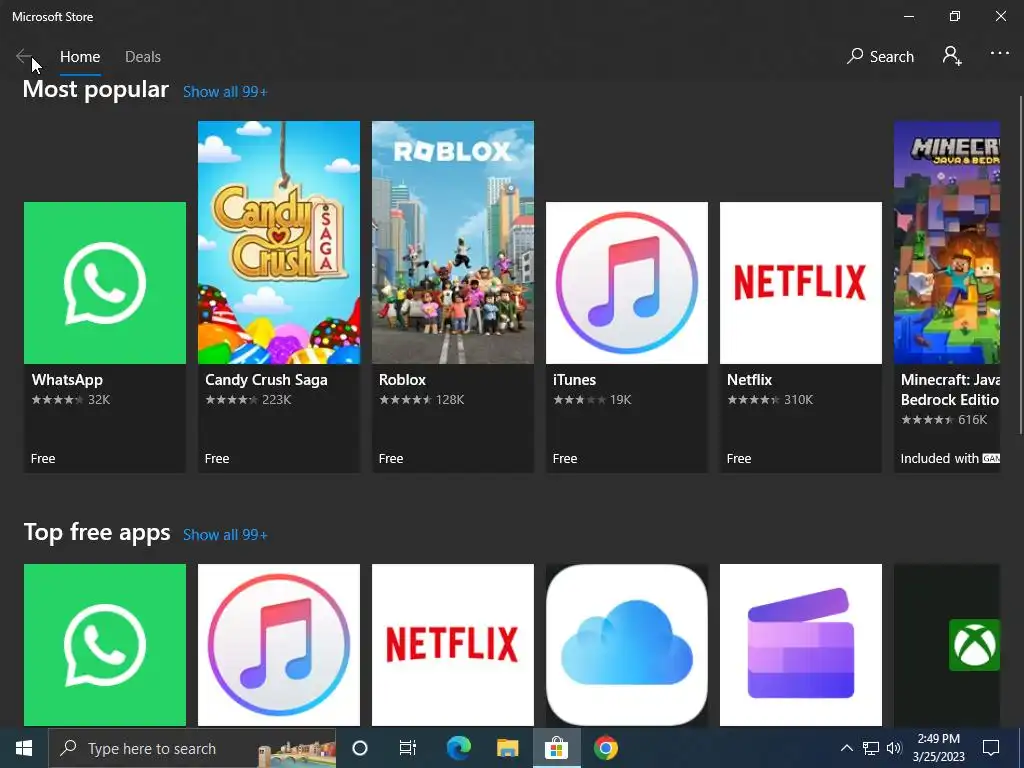
Task: Click the iTunes title in Most popular
Action: 575,380
